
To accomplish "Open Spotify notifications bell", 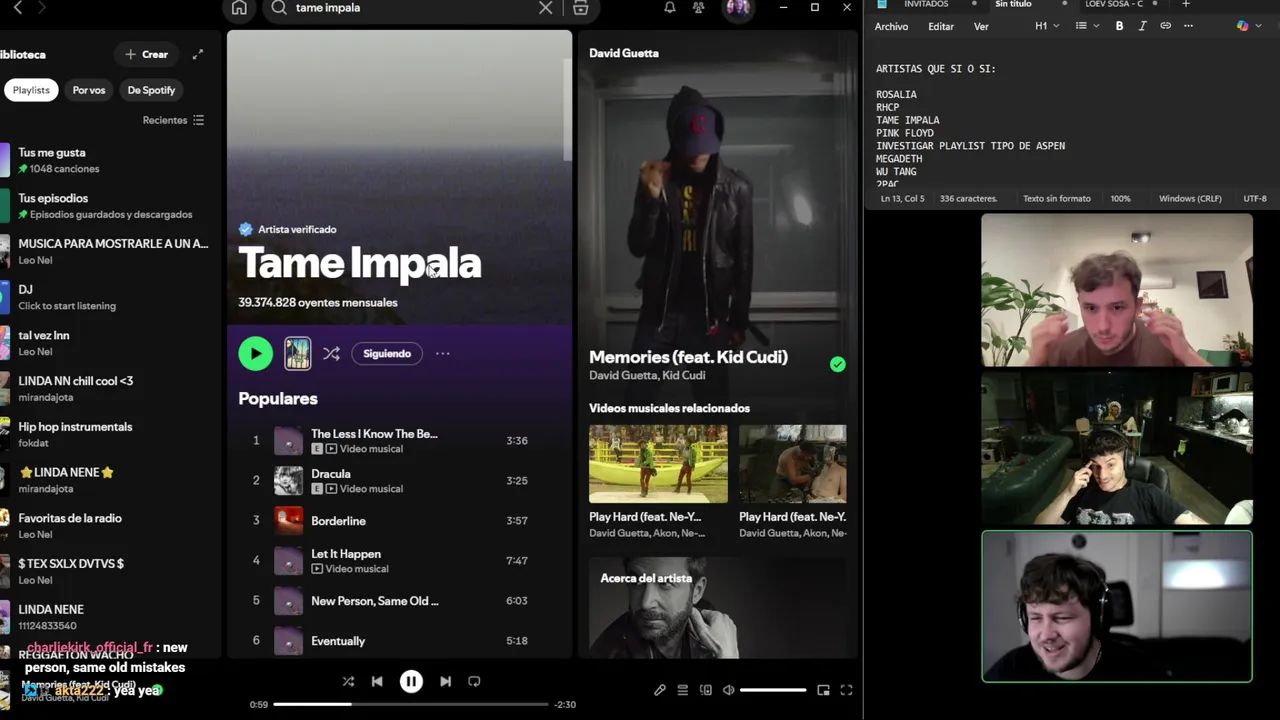I will pos(670,8).
